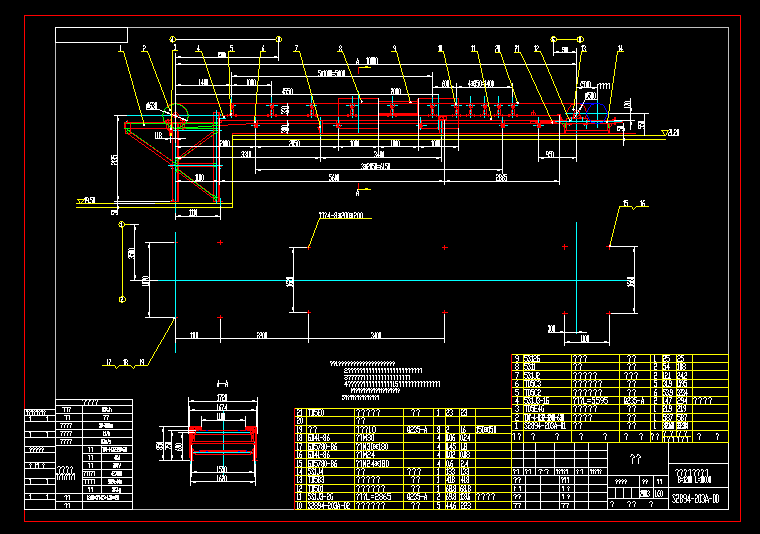Click the Q235-A material cell in row 19
This screenshot has height=534, width=760.
(417, 430)
